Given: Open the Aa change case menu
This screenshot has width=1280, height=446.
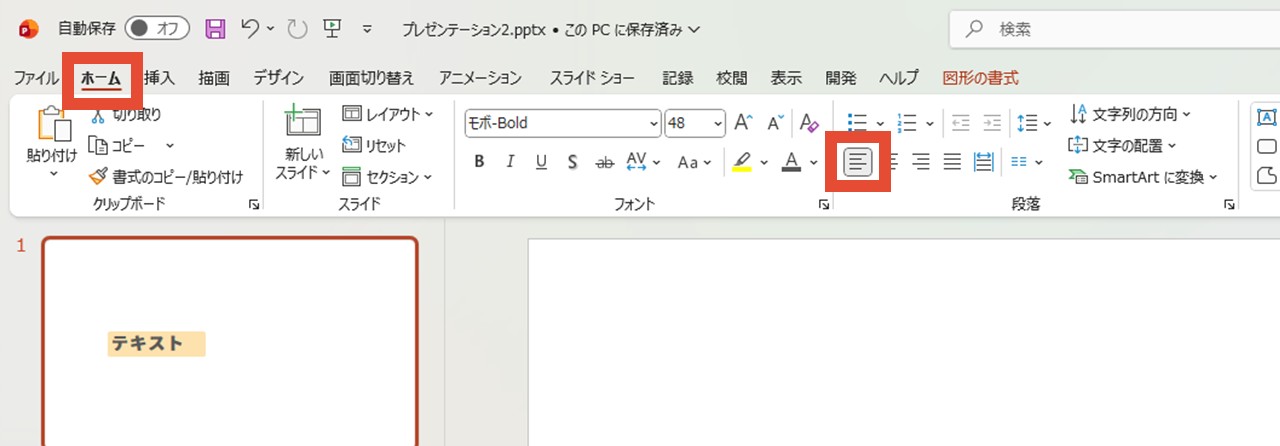Looking at the screenshot, I should pyautogui.click(x=694, y=162).
